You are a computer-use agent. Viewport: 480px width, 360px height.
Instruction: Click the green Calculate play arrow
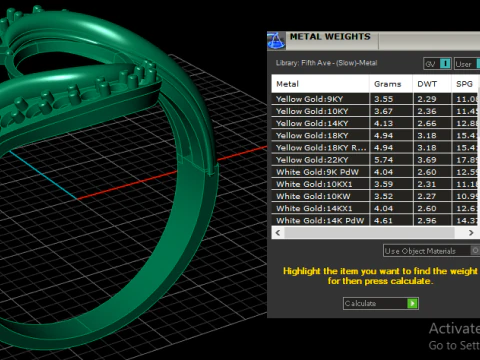coord(412,303)
